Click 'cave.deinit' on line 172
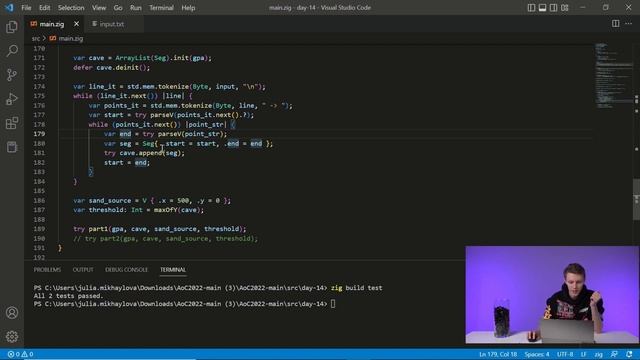This screenshot has width=640, height=360. 118,67
